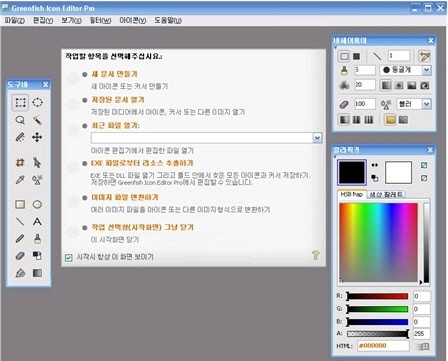Choose the ellipse shape tool
Image resolution: width=448 pixels, height=361 pixels.
pos(37,204)
